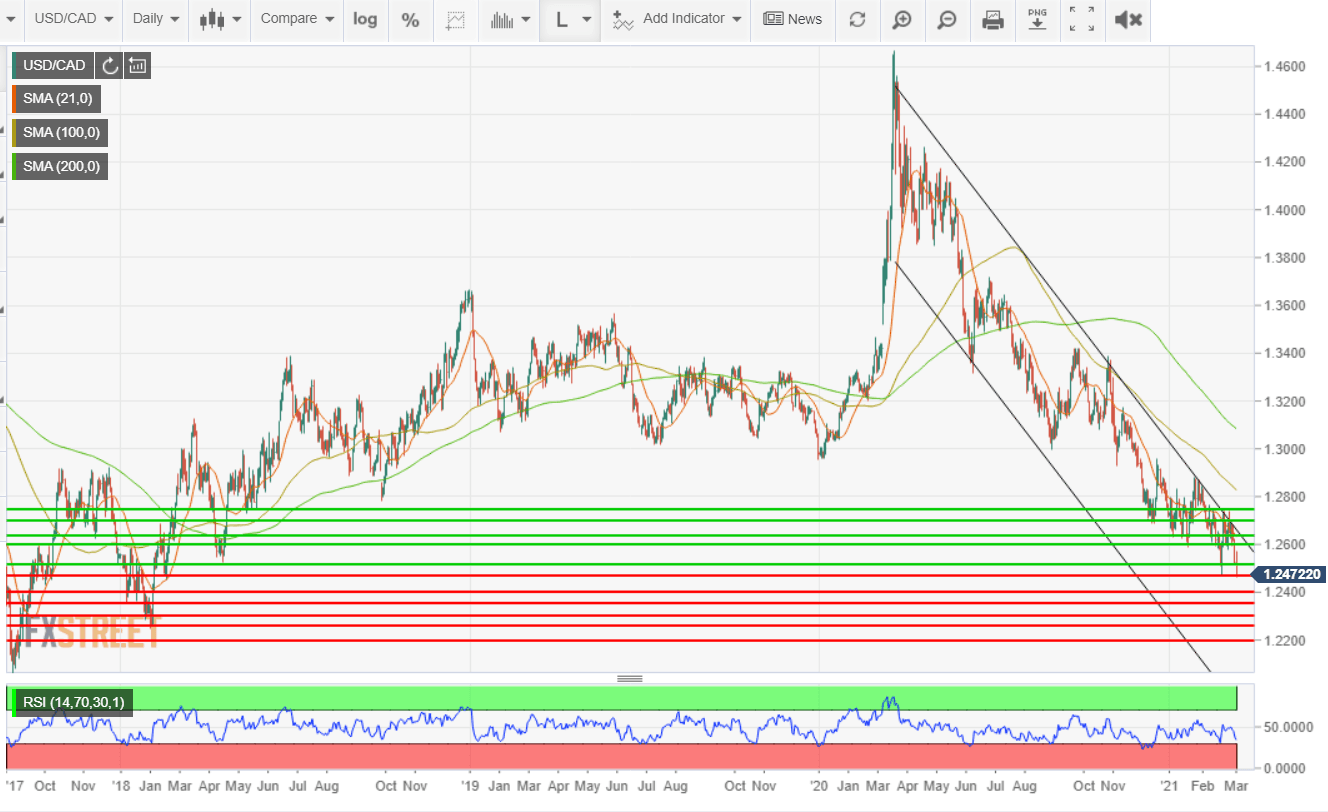1328x812 pixels.
Task: Zoom out of the chart
Action: tap(947, 19)
